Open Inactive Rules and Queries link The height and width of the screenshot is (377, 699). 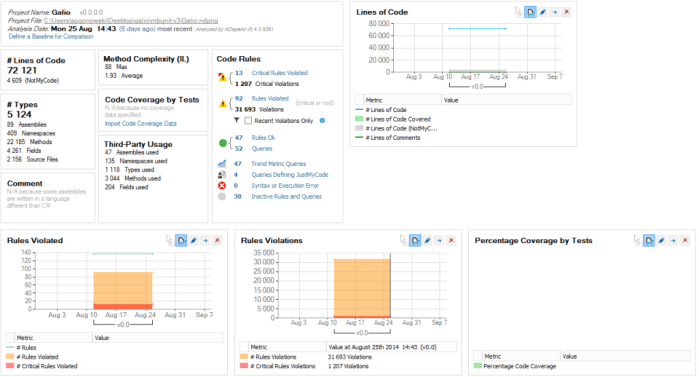[x=286, y=197]
